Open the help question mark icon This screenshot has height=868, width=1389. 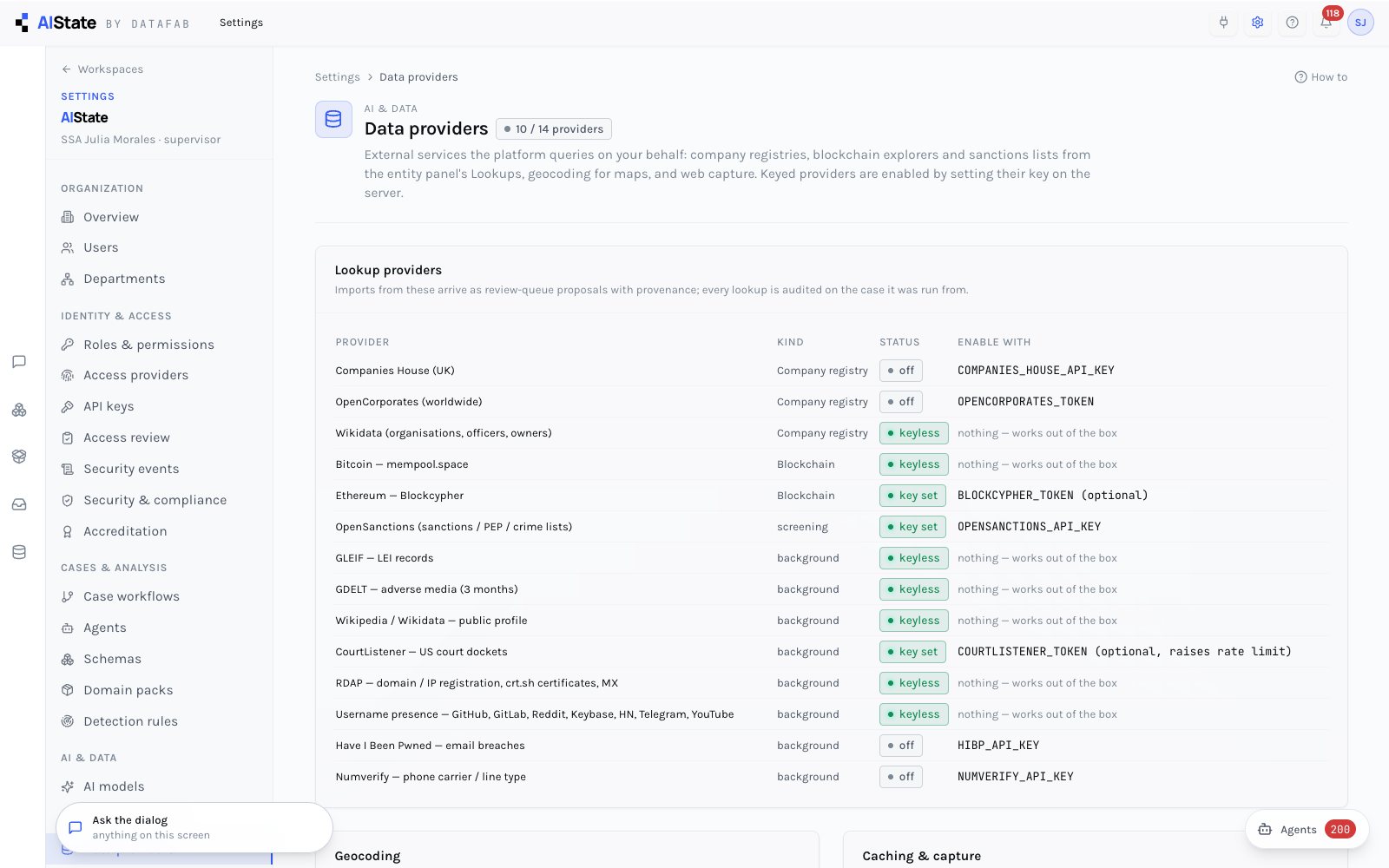click(x=1292, y=23)
